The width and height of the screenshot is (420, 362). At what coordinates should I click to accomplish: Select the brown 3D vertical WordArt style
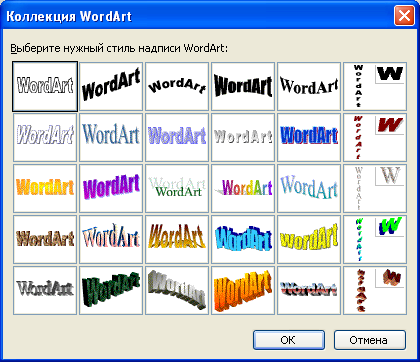coord(375,290)
